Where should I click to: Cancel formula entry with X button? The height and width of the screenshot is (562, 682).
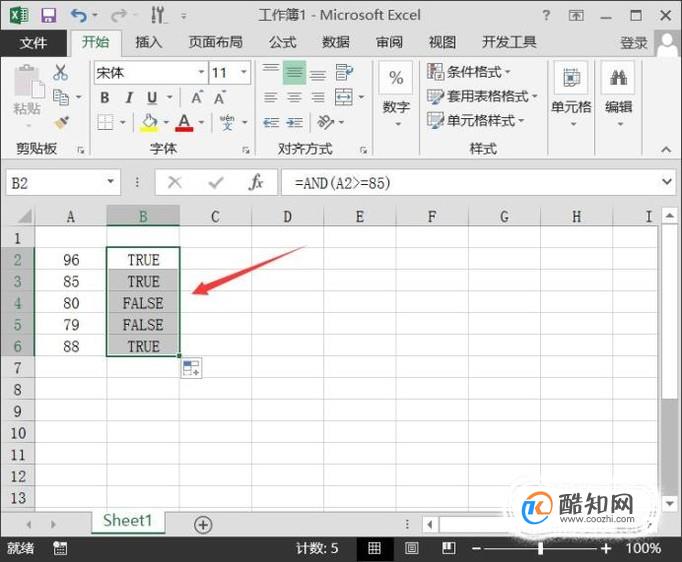tap(175, 182)
